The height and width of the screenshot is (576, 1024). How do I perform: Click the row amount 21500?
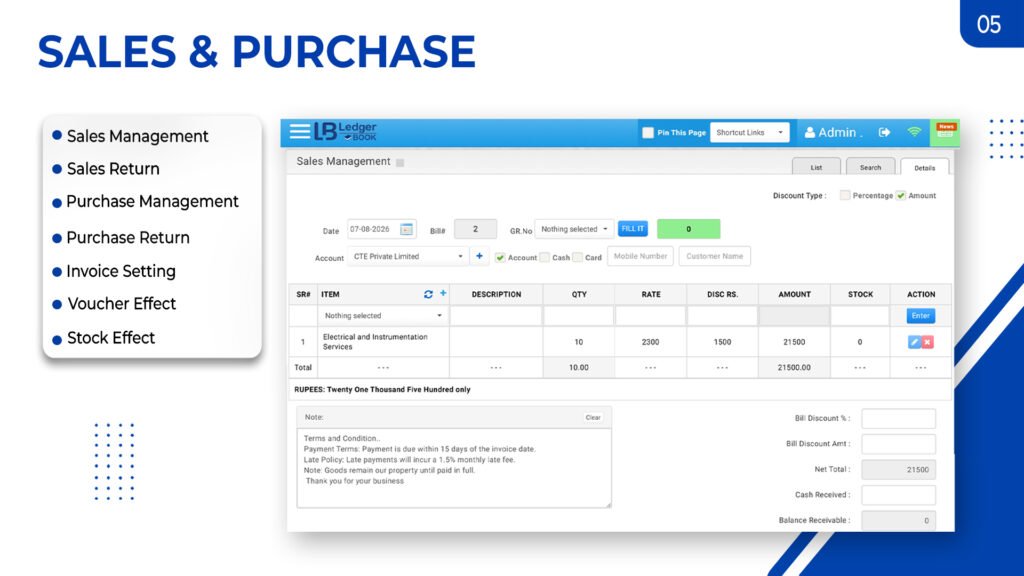794,342
